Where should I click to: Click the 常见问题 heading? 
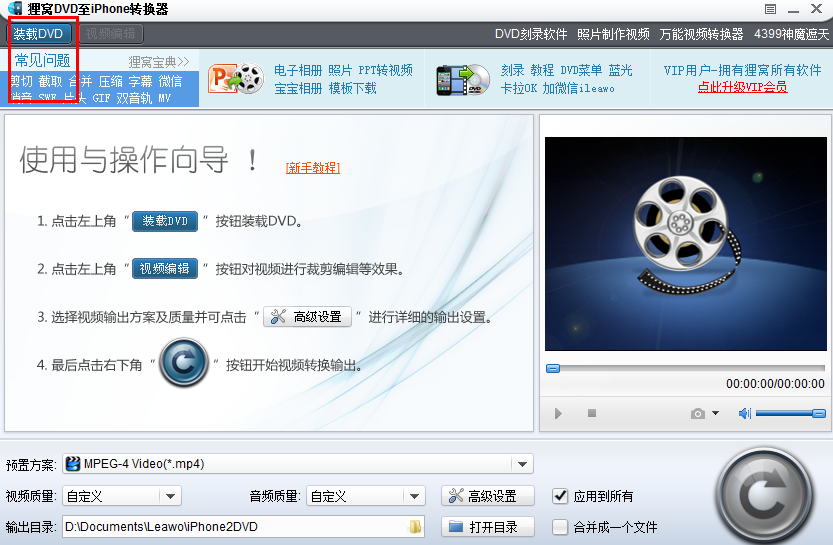[42, 61]
